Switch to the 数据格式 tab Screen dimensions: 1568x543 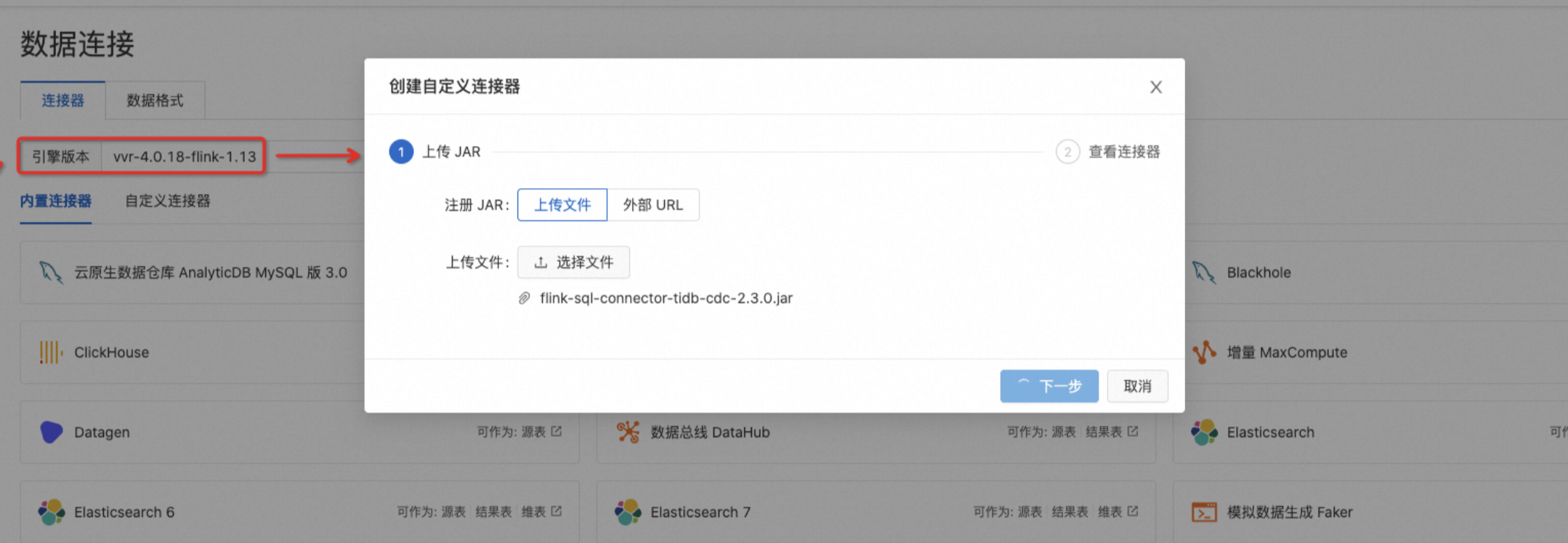point(155,100)
